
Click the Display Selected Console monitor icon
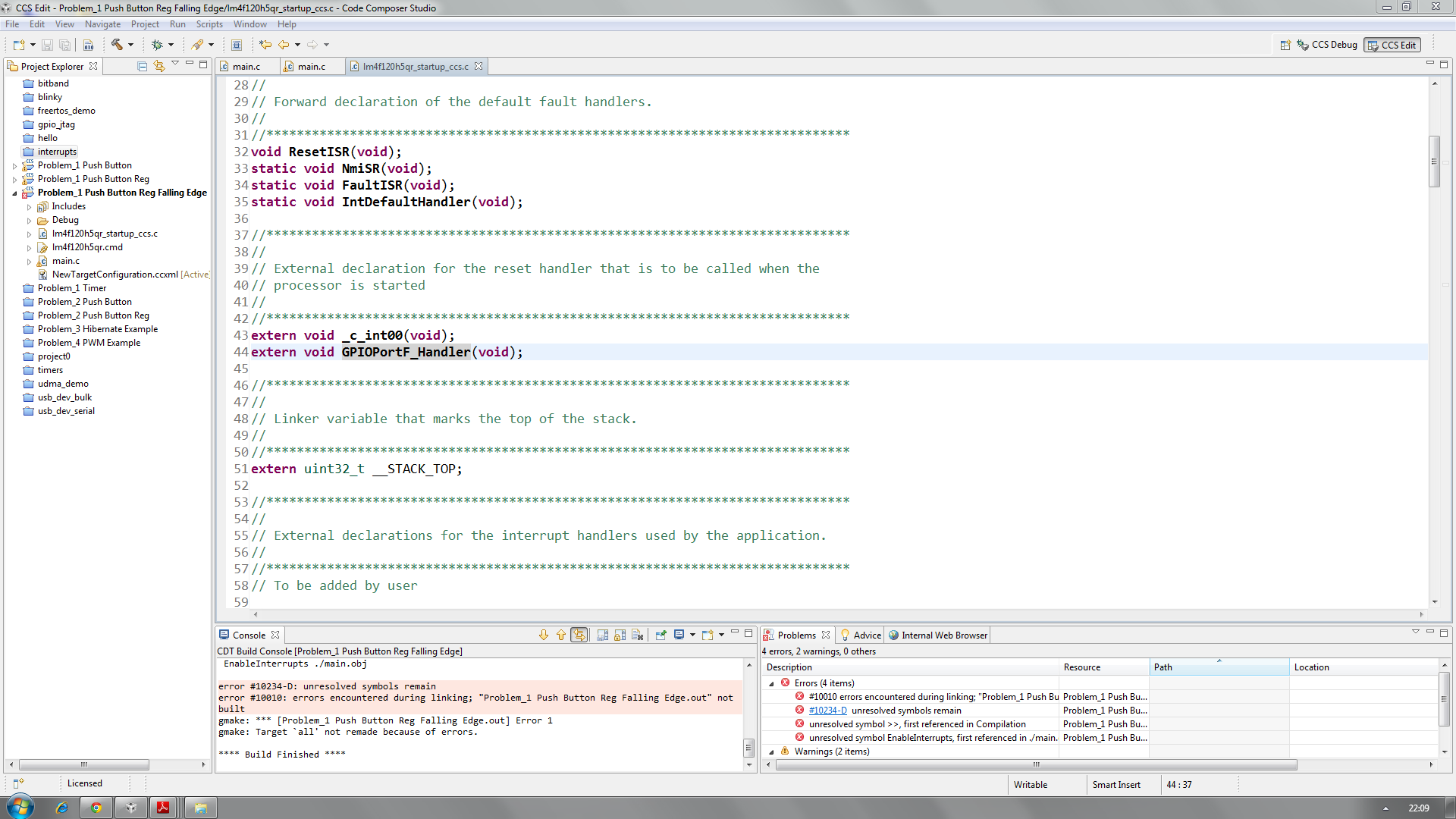pos(679,635)
